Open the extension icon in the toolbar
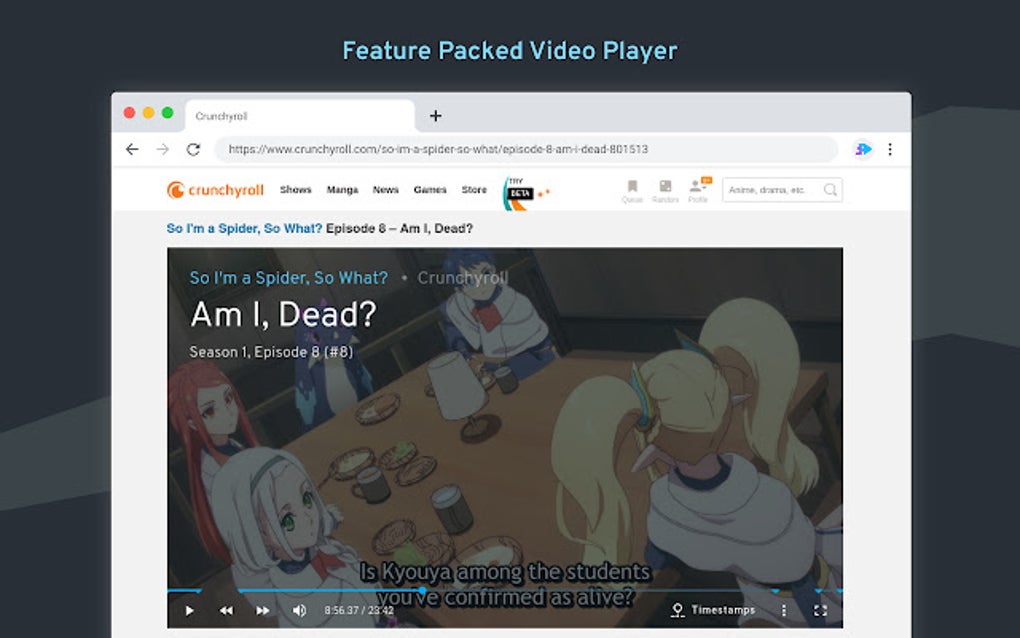Viewport: 1020px width, 638px height. 863,149
